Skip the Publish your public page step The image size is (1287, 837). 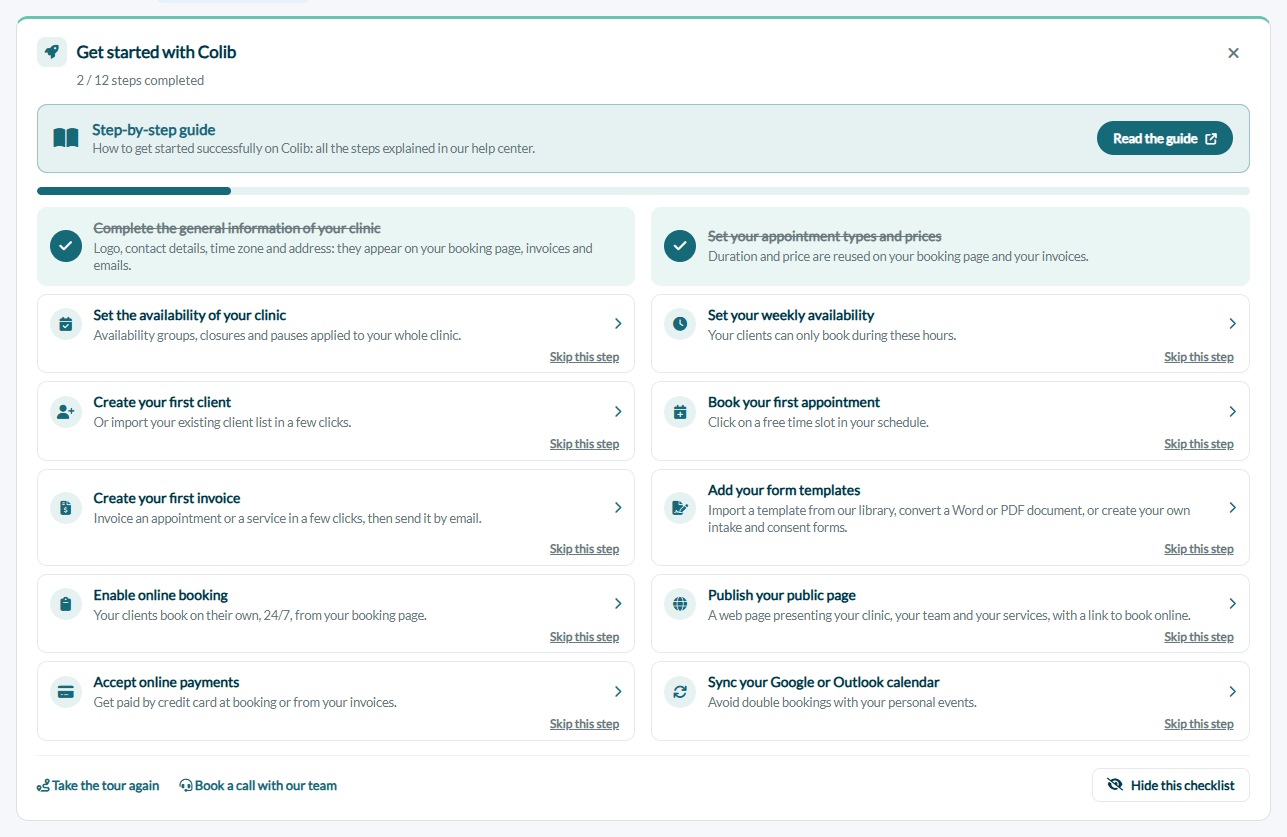click(x=1198, y=637)
